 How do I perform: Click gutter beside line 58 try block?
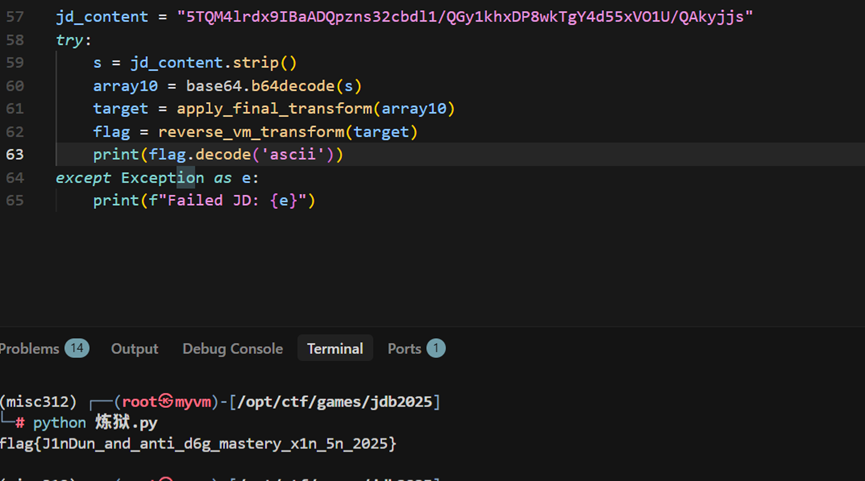point(15,40)
